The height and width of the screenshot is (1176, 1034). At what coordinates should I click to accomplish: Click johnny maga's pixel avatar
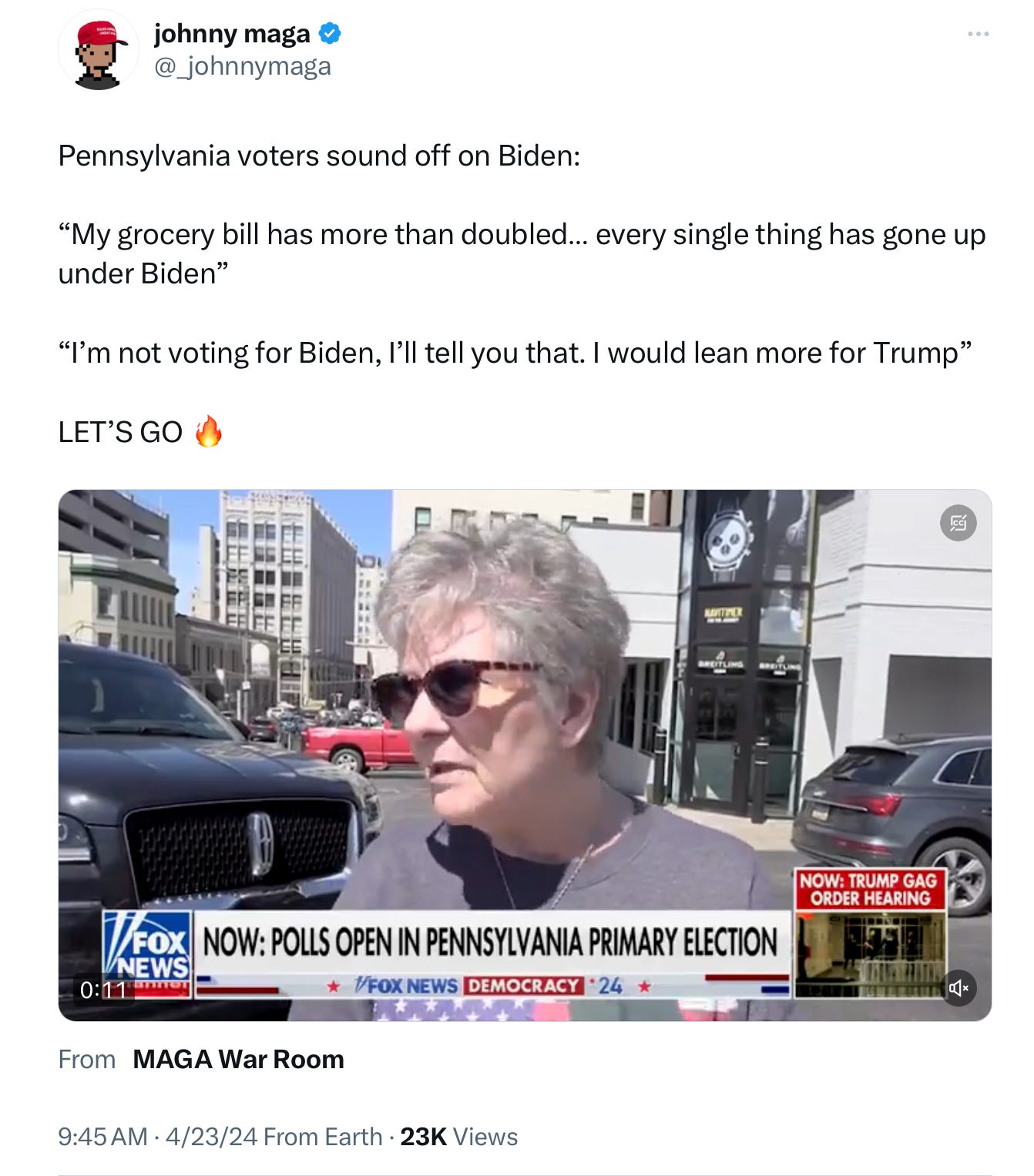point(99,51)
